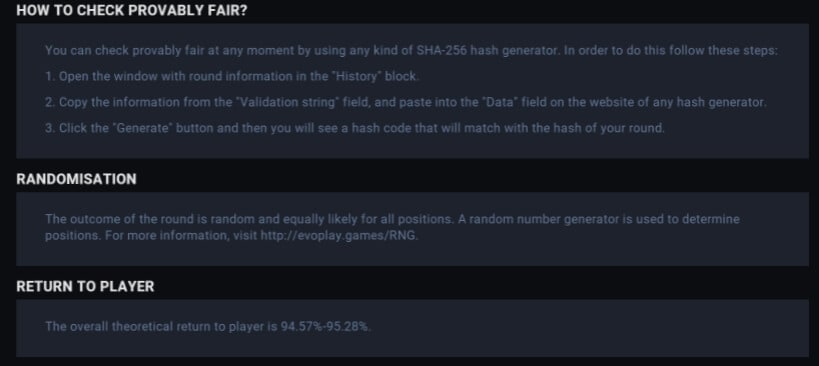Click step 2 about the Validation string field

(405, 102)
